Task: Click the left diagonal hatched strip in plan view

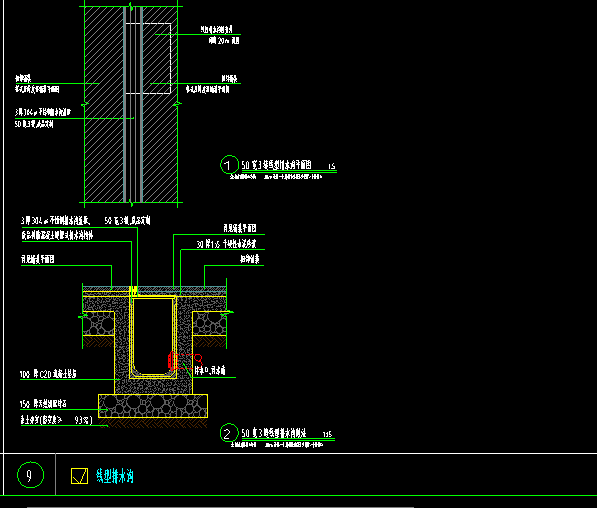Action: [x=104, y=104]
